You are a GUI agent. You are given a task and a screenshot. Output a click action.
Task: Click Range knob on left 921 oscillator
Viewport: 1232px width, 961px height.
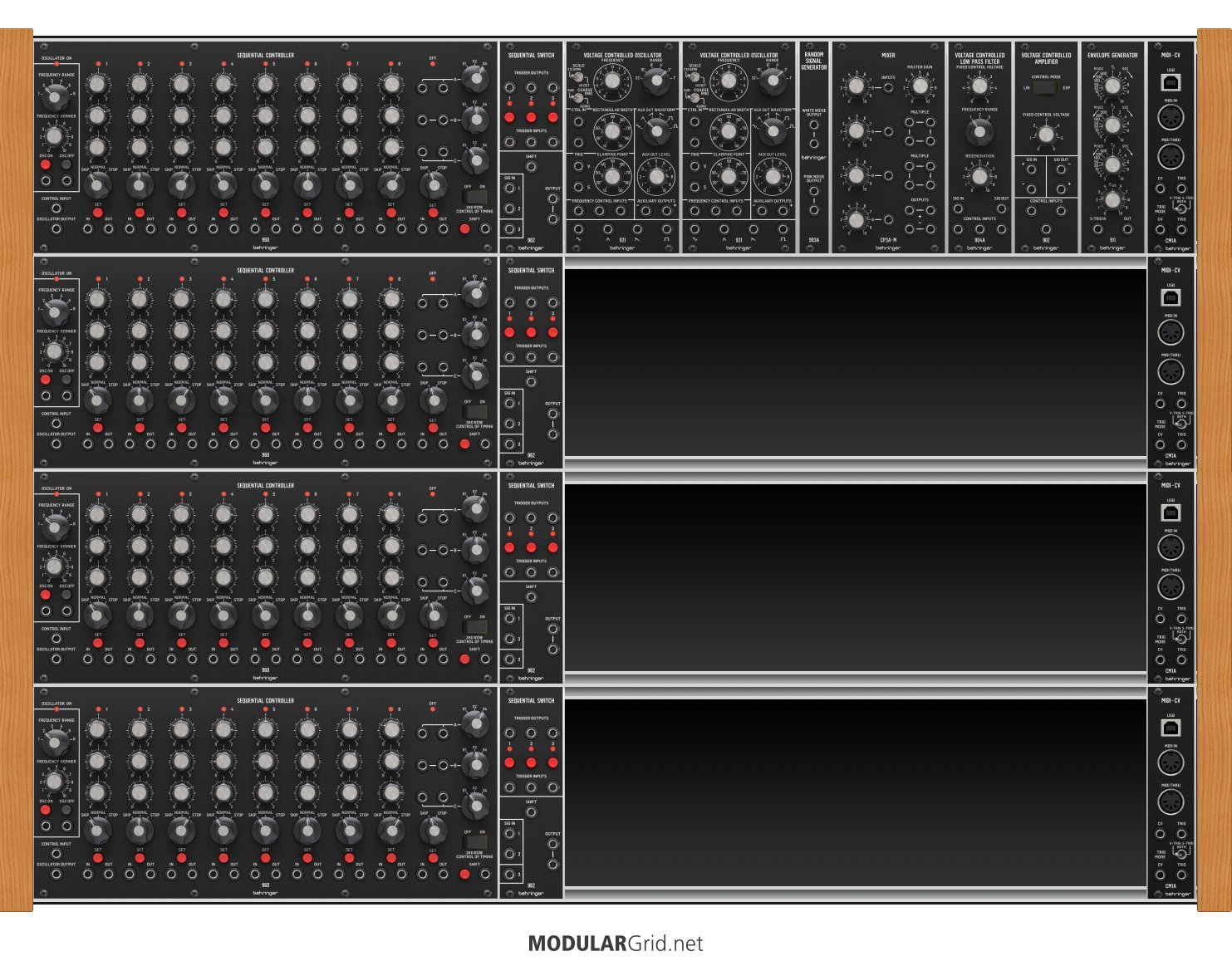coord(656,81)
